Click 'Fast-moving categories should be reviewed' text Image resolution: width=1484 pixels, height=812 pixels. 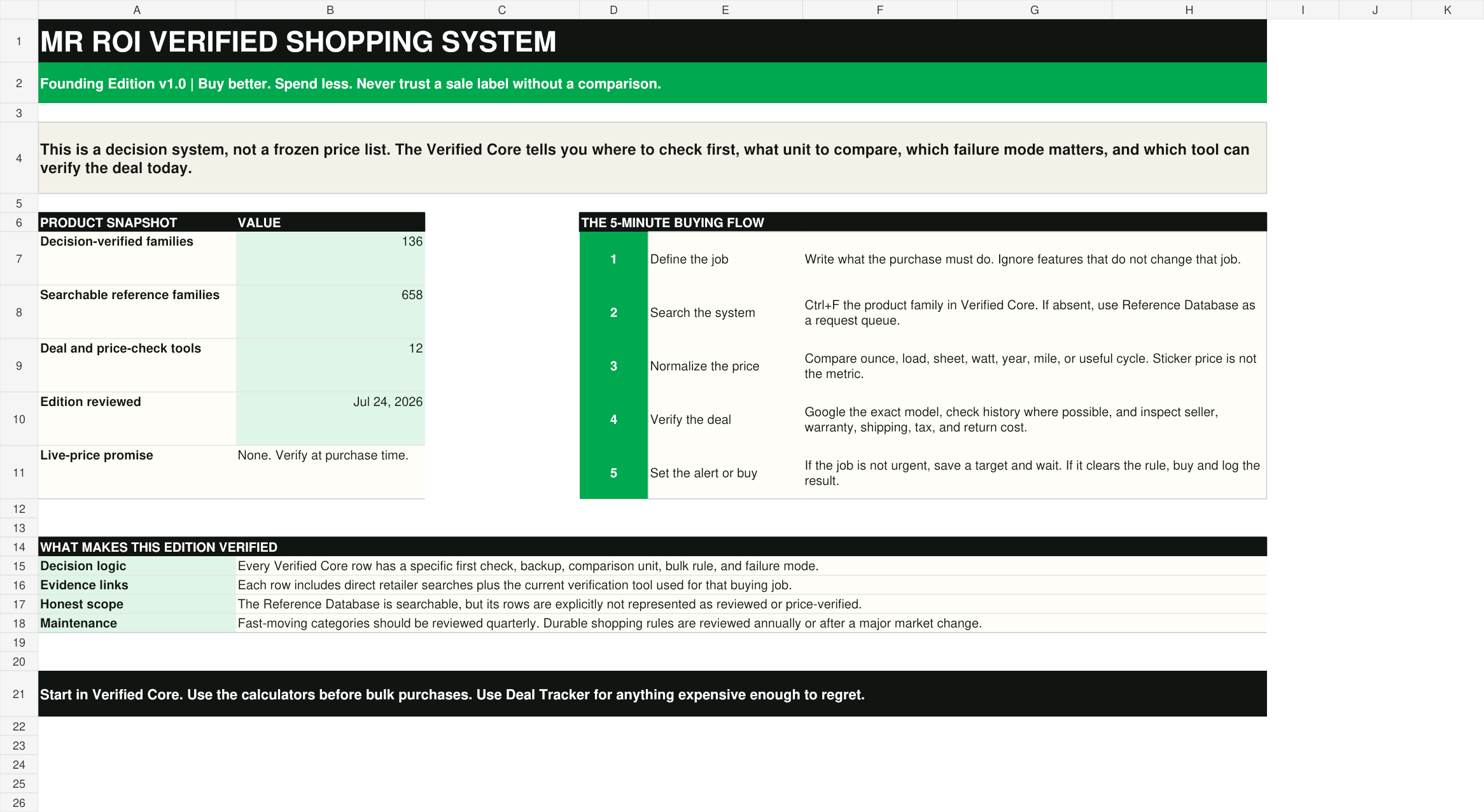pyautogui.click(x=751, y=623)
